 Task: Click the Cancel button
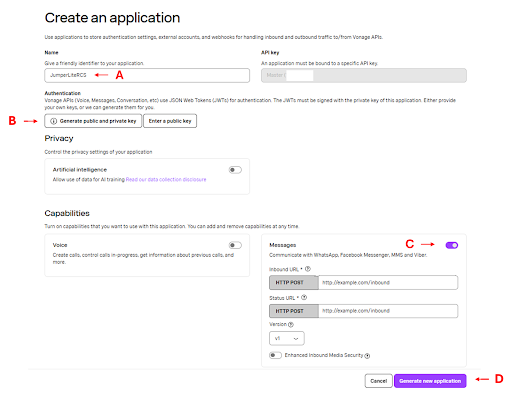click(378, 381)
